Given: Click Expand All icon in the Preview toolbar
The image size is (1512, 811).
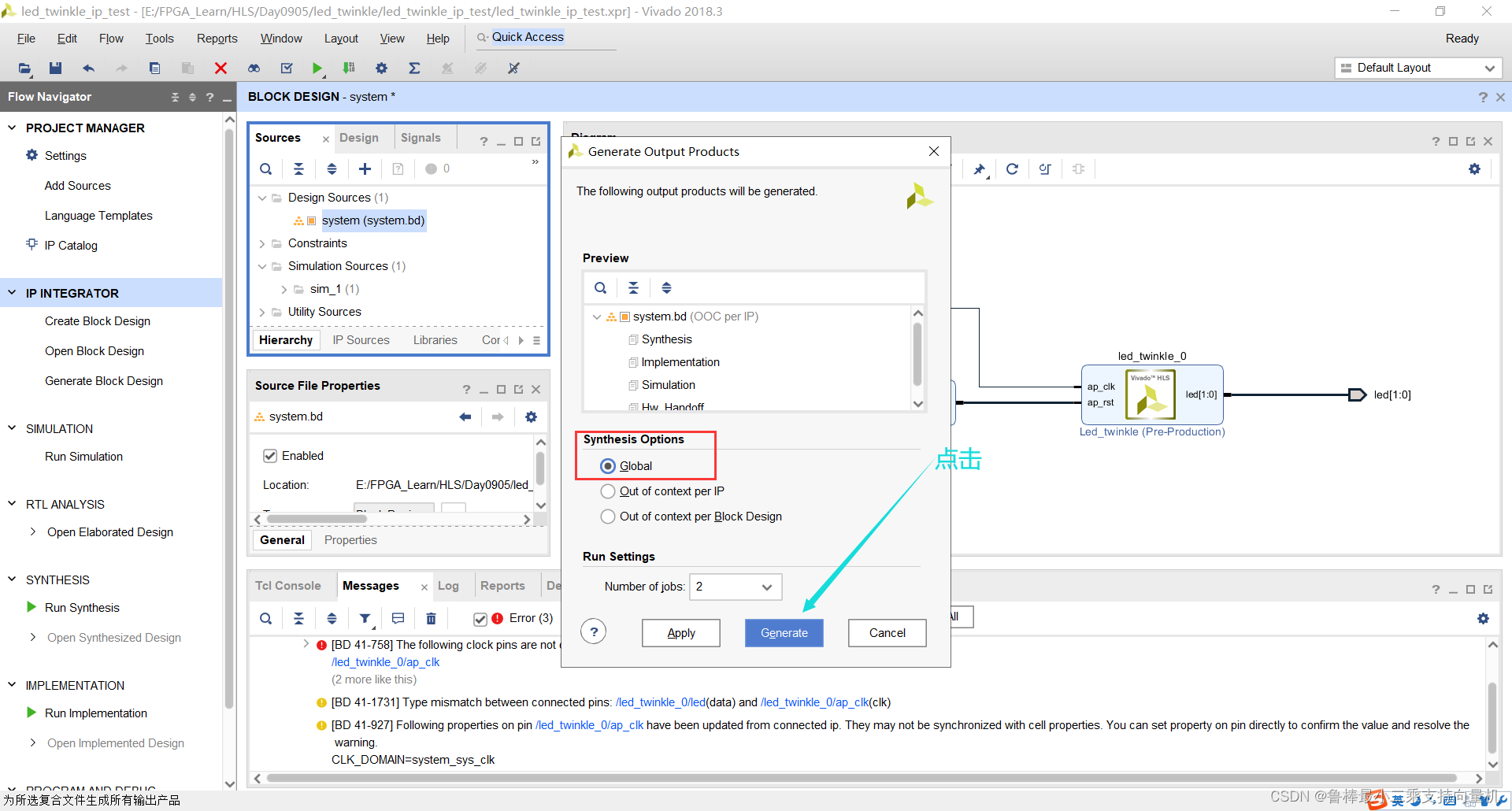Looking at the screenshot, I should (x=666, y=288).
